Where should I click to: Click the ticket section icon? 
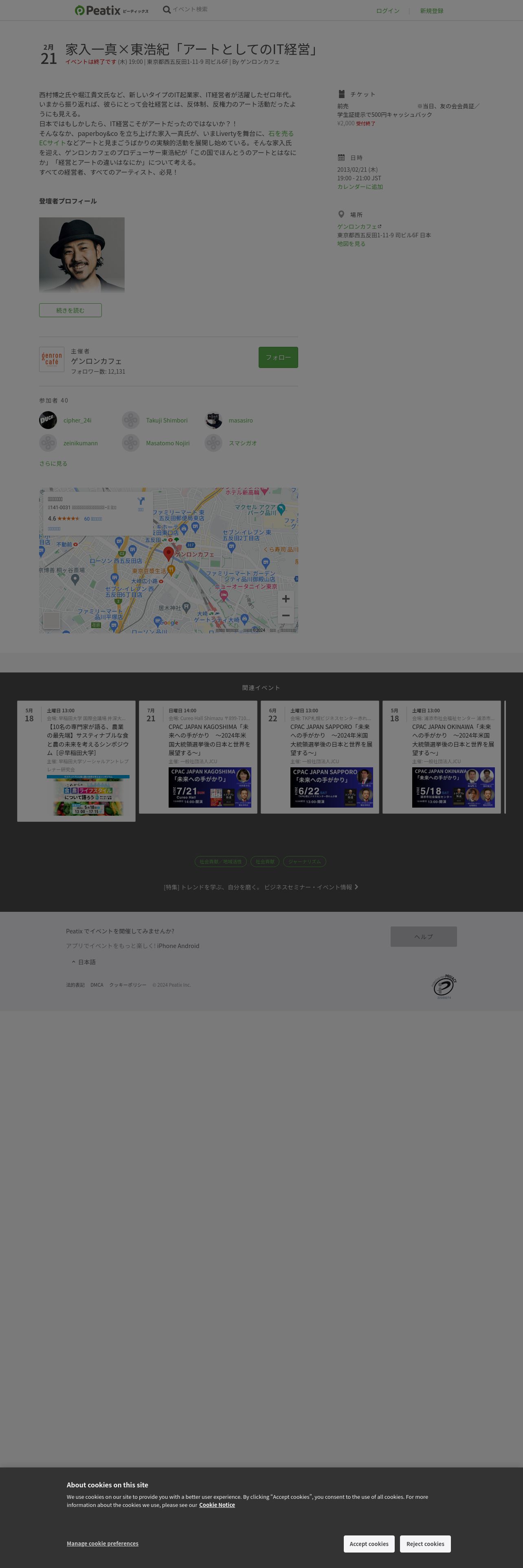coord(342,94)
